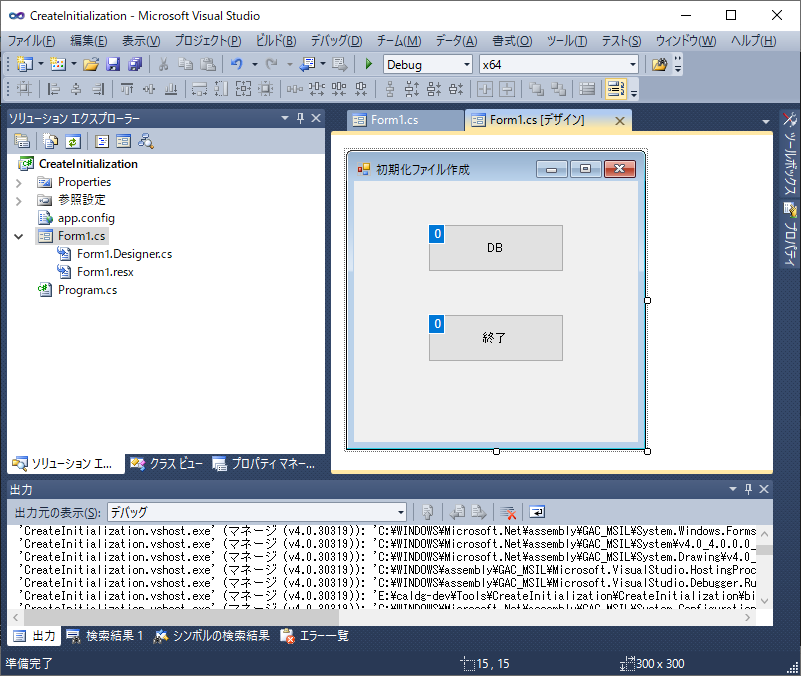Collapse the Form1.cs tree node
The width and height of the screenshot is (801, 676).
click(19, 237)
